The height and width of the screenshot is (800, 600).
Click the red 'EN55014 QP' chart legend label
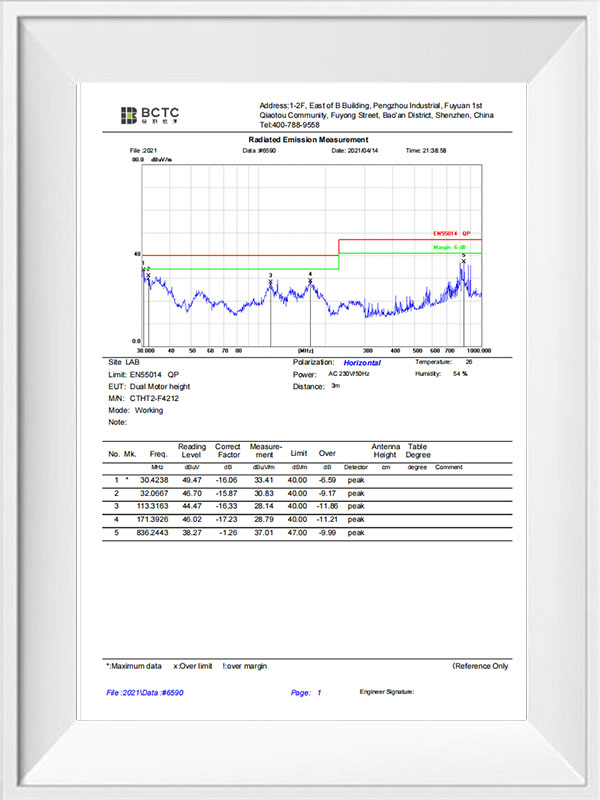(x=452, y=234)
